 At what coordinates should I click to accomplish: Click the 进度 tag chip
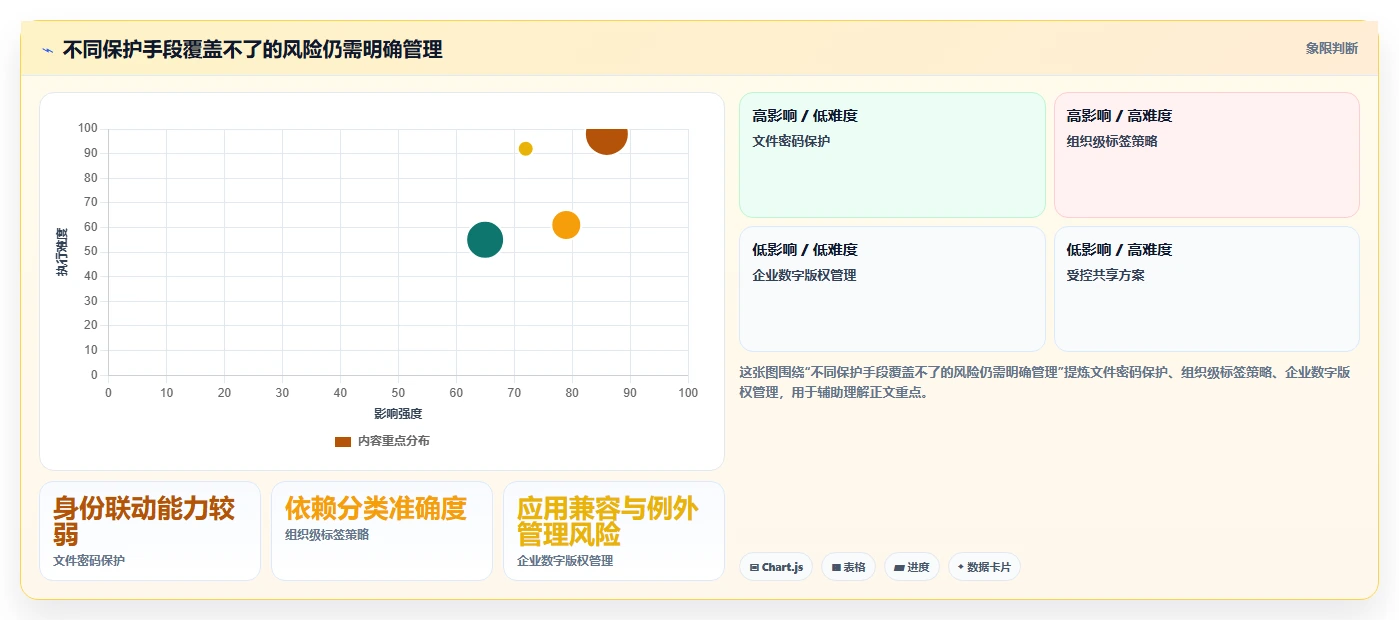click(912, 567)
